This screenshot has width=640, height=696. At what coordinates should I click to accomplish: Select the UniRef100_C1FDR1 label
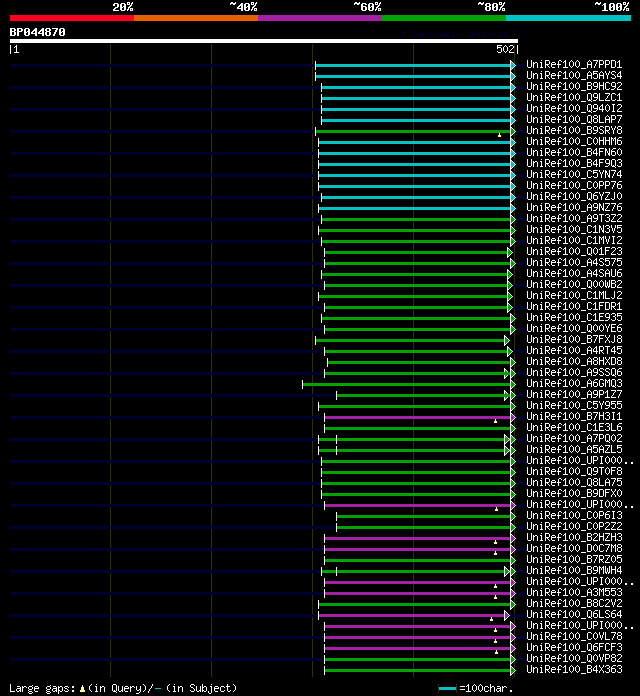point(574,307)
